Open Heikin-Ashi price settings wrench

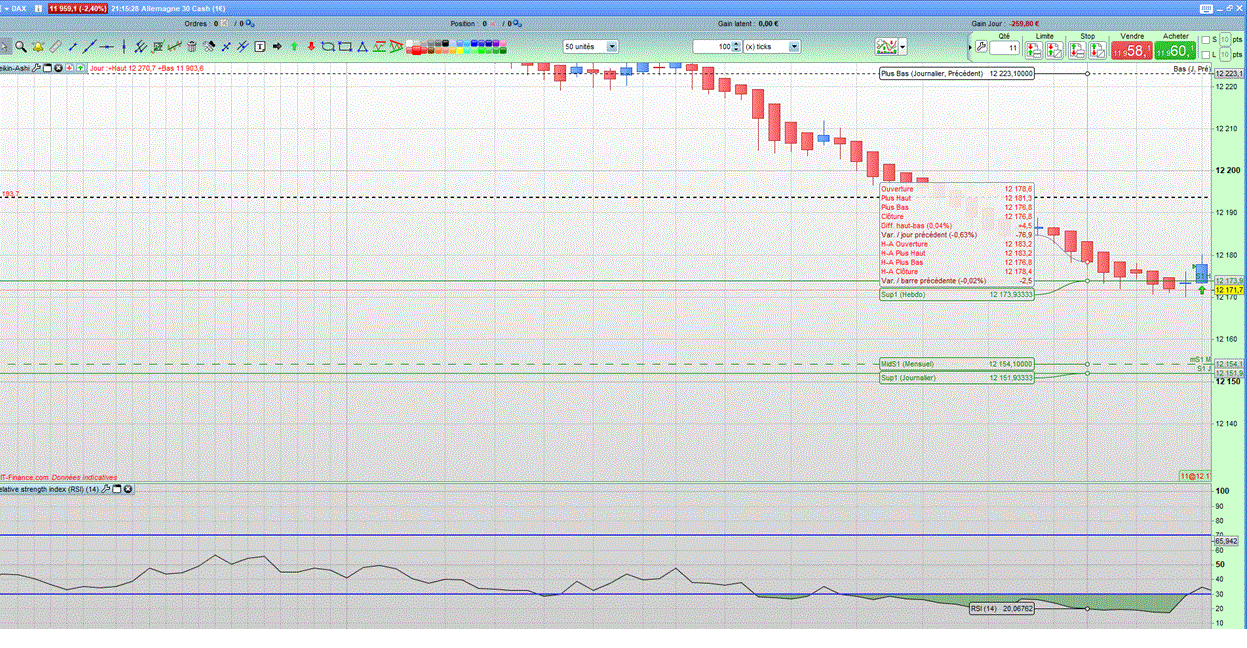pyautogui.click(x=35, y=67)
